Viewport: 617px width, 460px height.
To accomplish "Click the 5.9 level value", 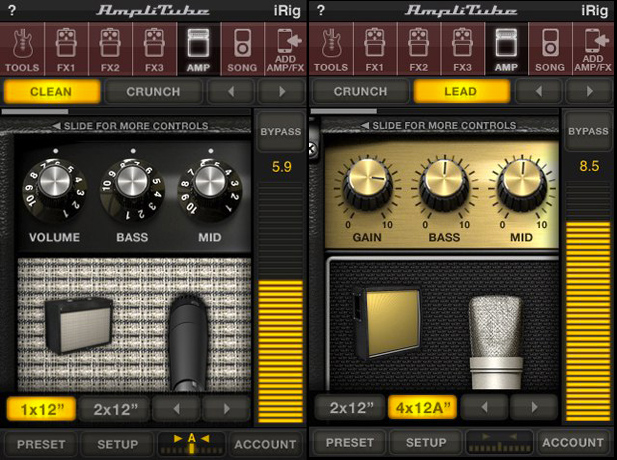I will pos(282,167).
